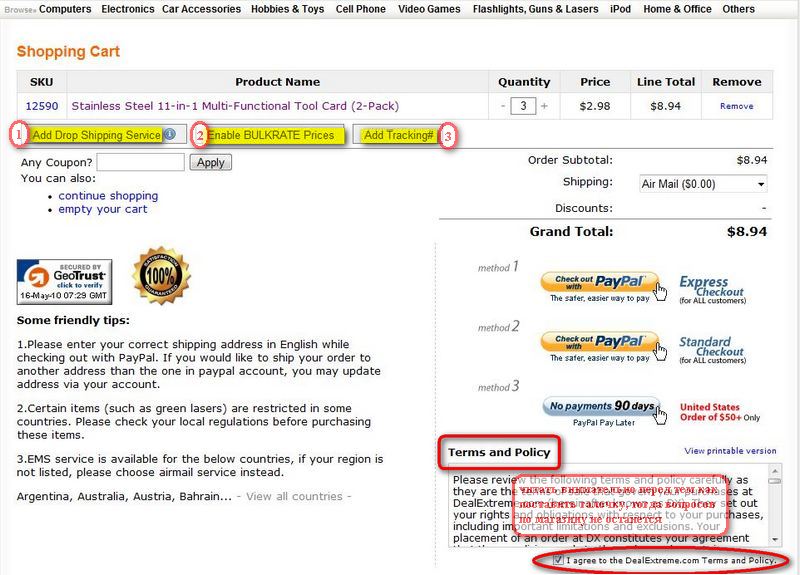
Task: Open the Home & Office category
Action: pos(677,9)
